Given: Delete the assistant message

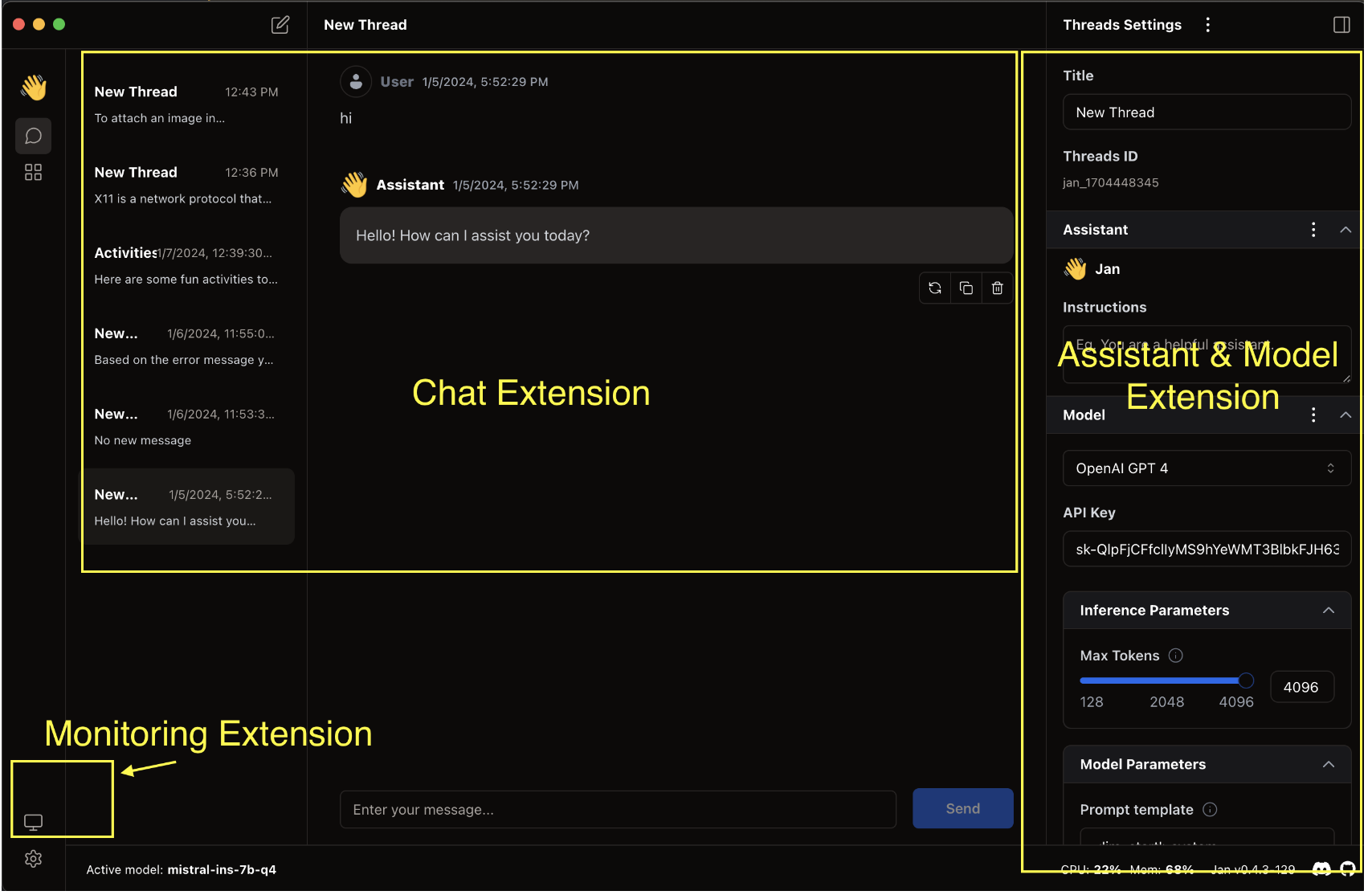Looking at the screenshot, I should pyautogui.click(x=998, y=288).
